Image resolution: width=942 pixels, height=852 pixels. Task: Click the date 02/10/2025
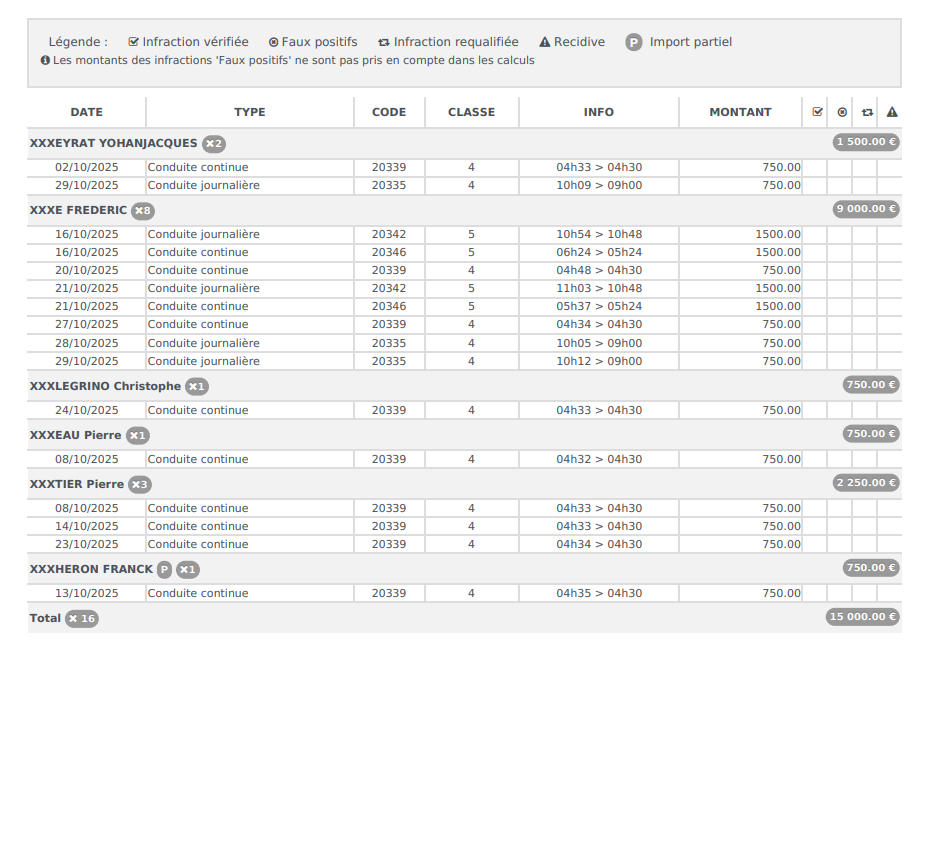tap(87, 168)
